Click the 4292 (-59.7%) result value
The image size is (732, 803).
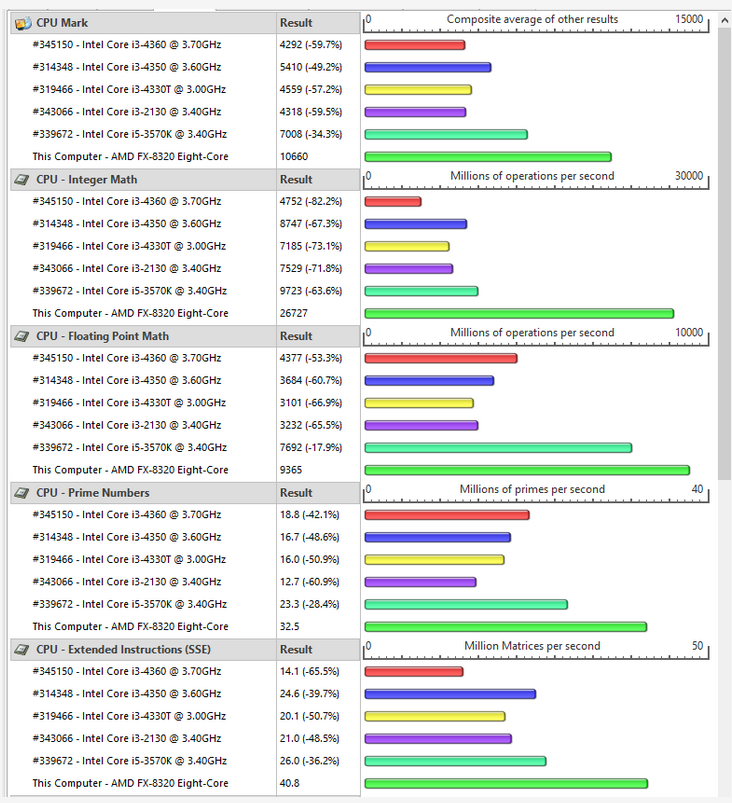point(311,45)
